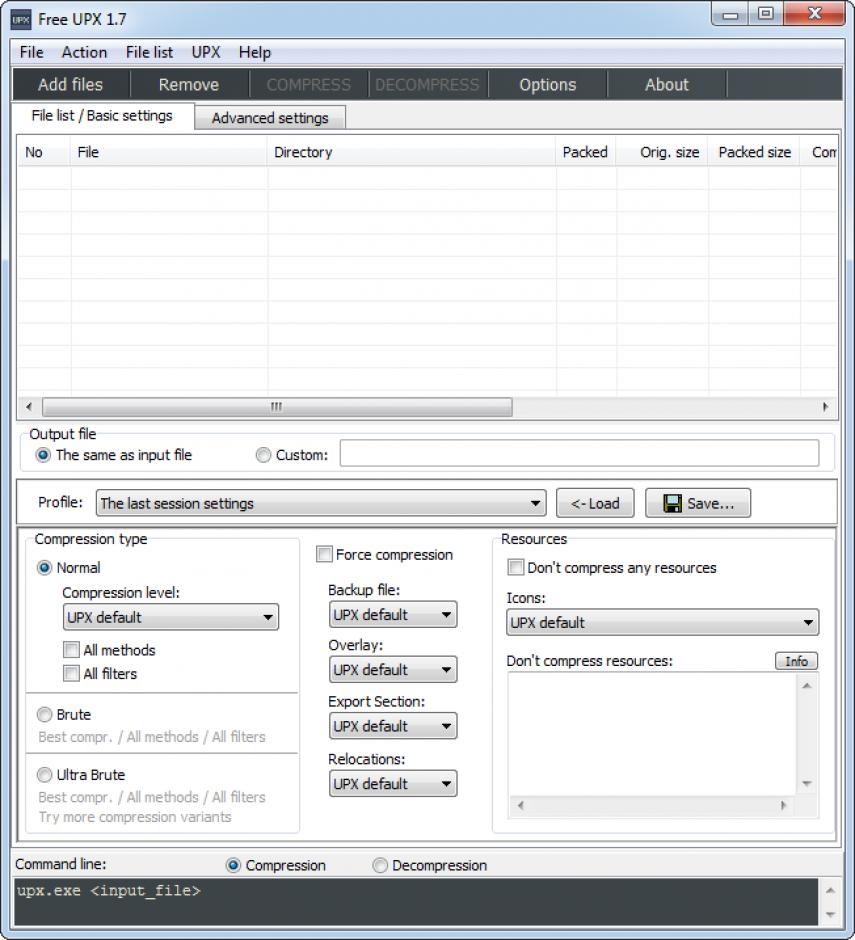
Task: Choose the Custom output file radio button
Action: tap(292, 456)
